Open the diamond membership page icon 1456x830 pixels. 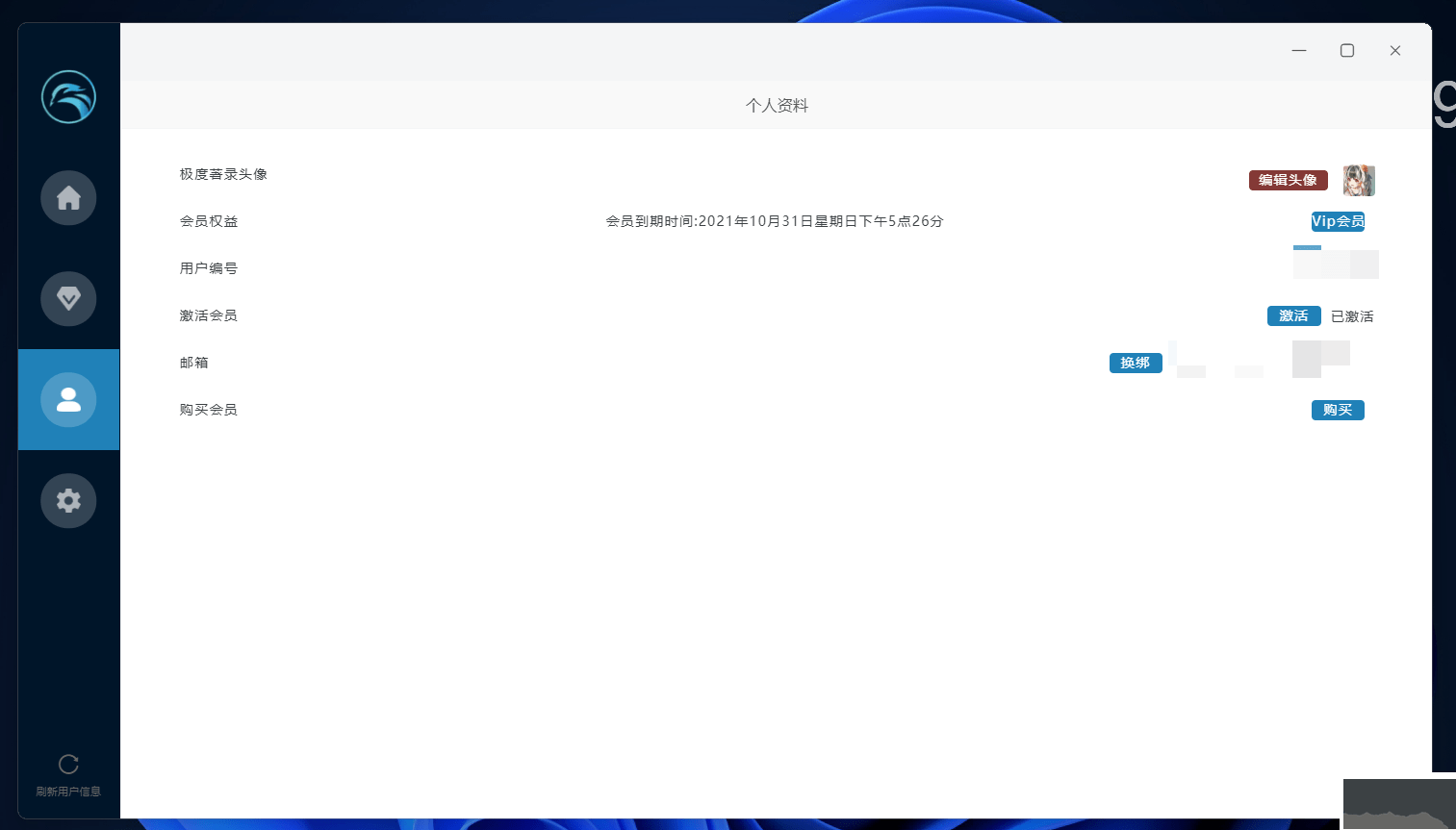tap(68, 299)
